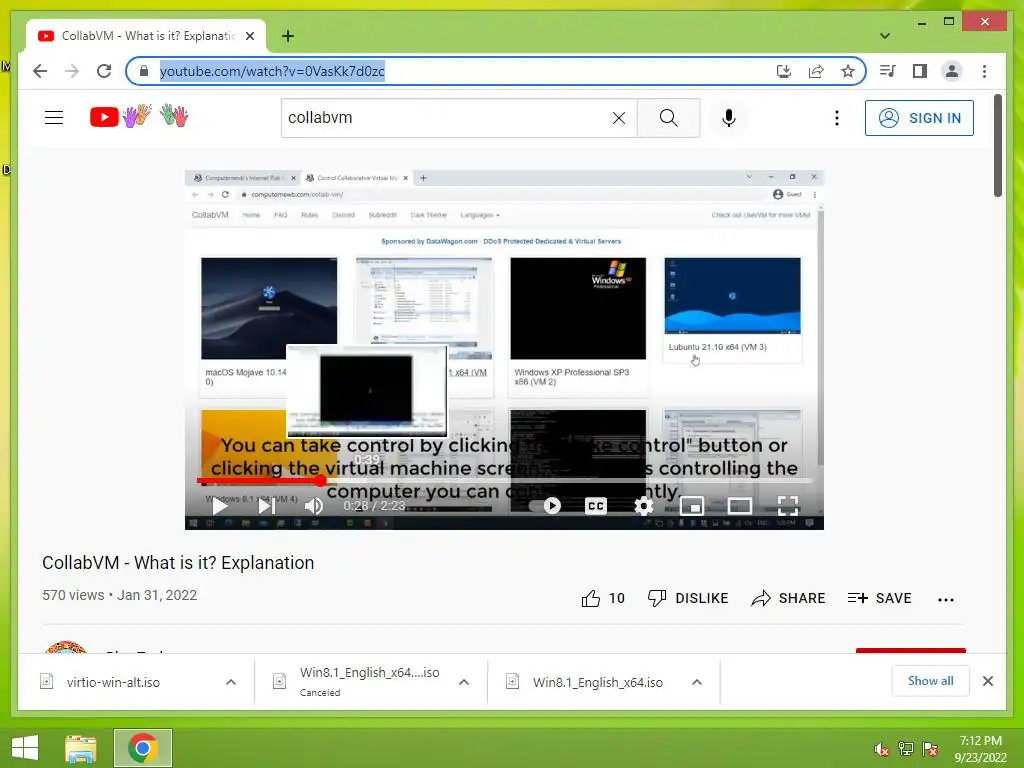
Task: Open the Chrome side panel
Action: pyautogui.click(x=920, y=71)
